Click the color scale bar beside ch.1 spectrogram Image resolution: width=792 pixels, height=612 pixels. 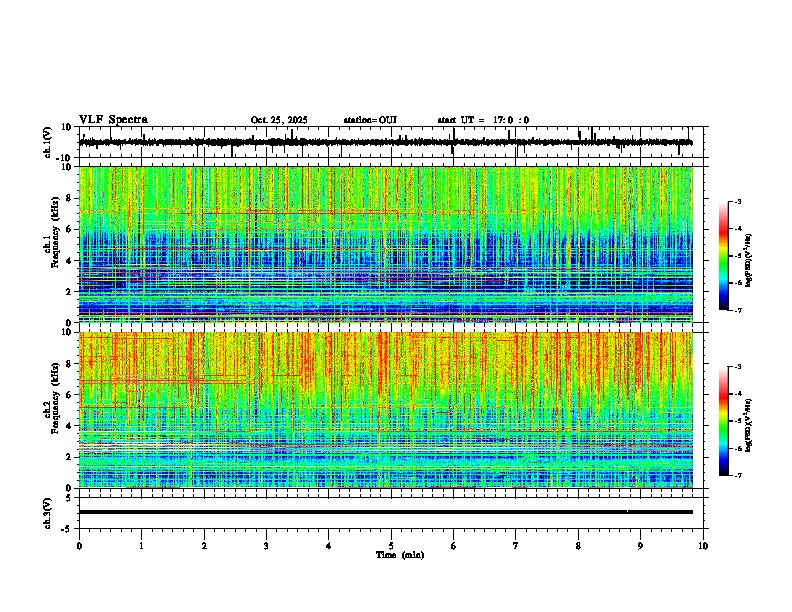coord(724,256)
